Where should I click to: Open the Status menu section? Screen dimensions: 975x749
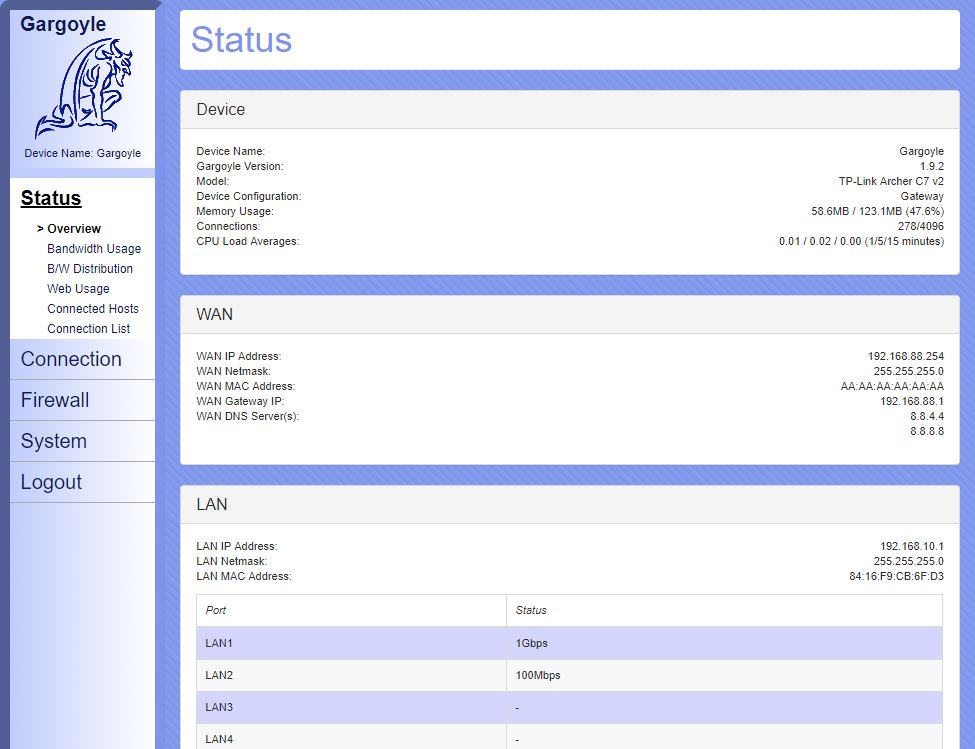tap(51, 198)
